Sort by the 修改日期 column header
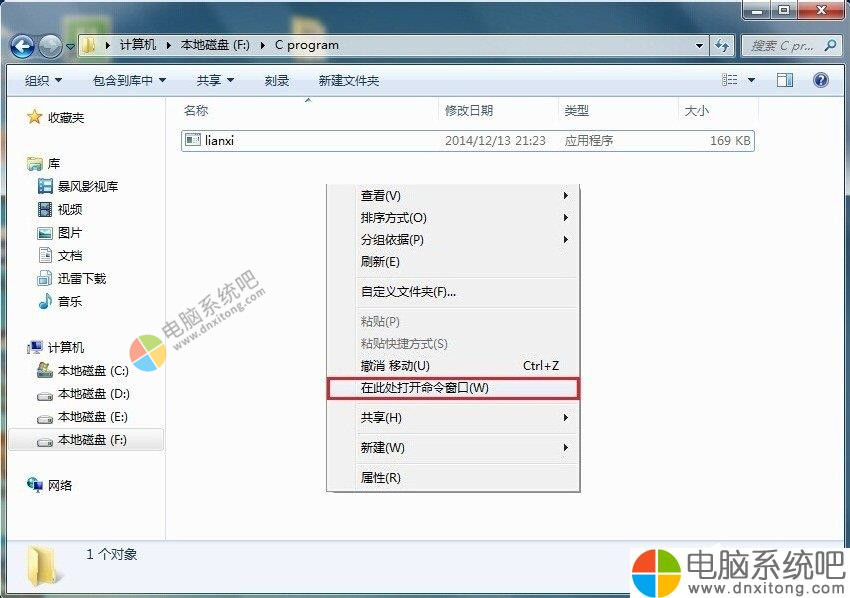The image size is (850, 598). pos(469,111)
